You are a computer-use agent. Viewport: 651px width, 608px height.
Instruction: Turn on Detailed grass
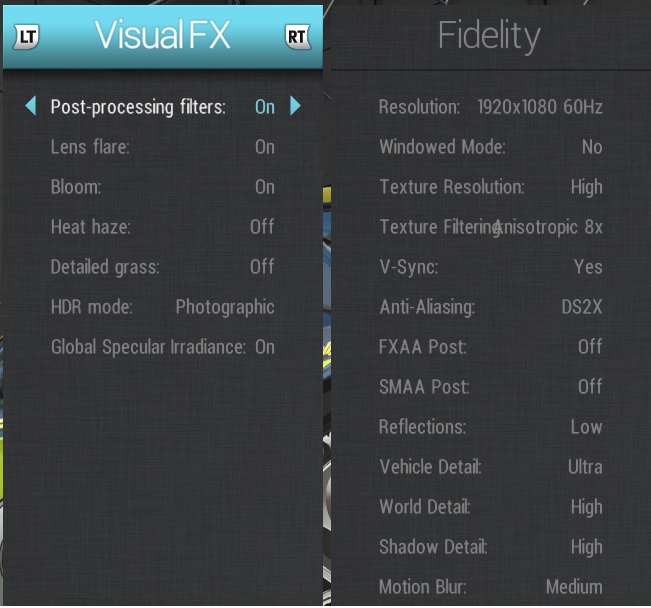pos(262,267)
